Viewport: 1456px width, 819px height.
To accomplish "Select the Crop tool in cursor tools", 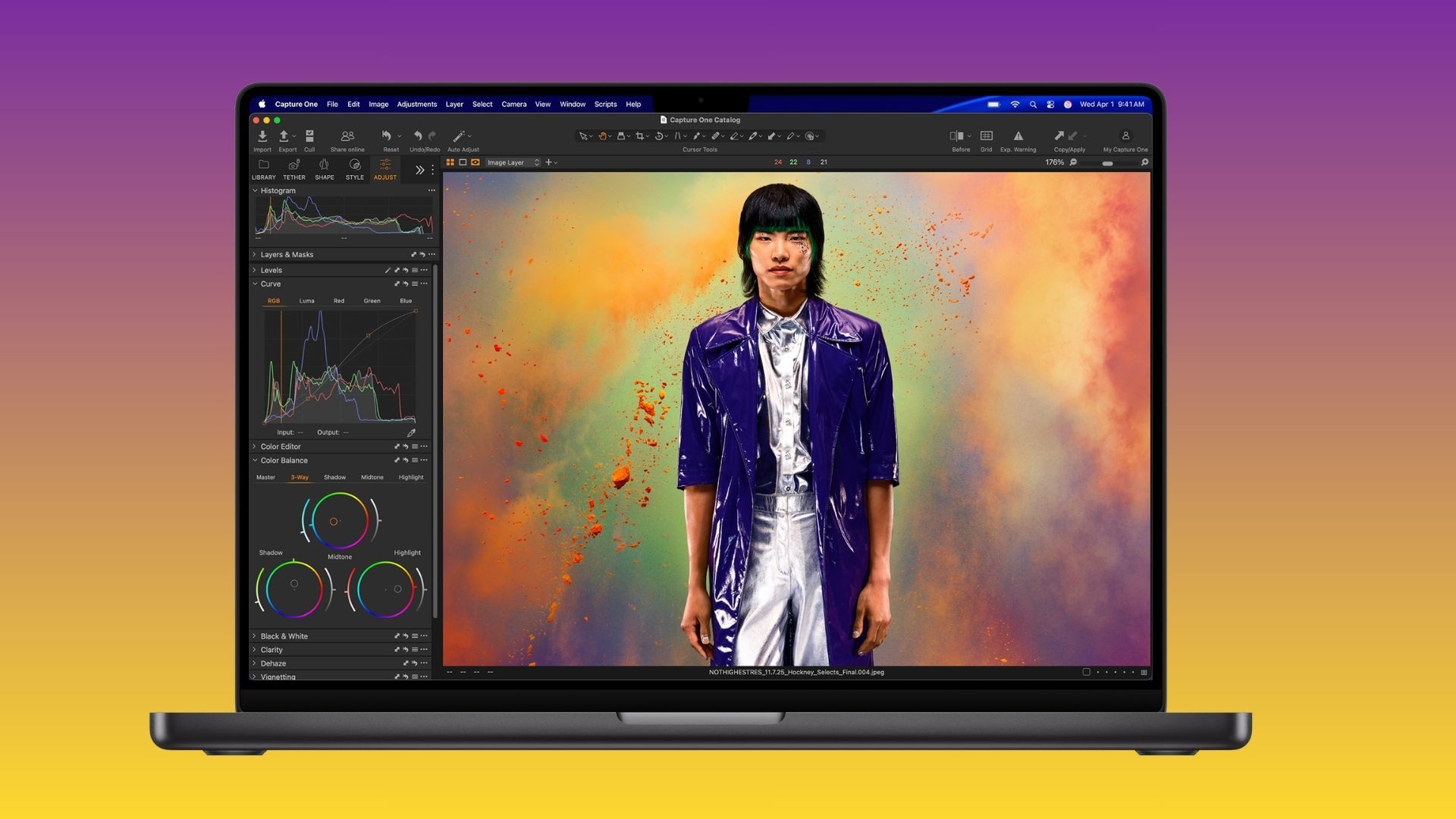I will (x=641, y=136).
